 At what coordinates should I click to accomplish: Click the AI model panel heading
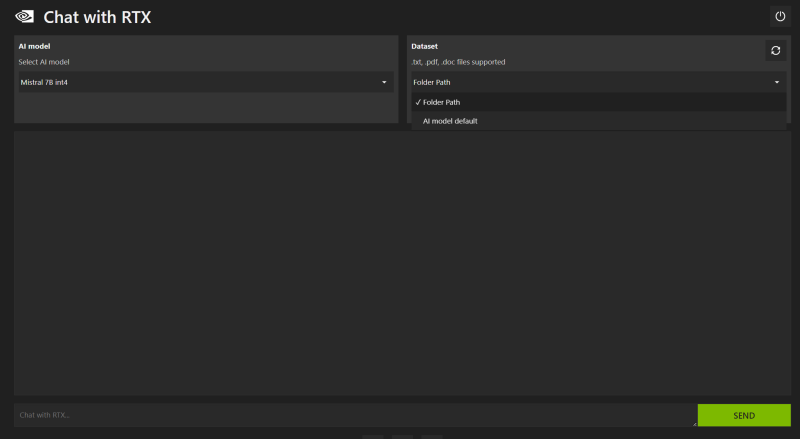(x=34, y=46)
